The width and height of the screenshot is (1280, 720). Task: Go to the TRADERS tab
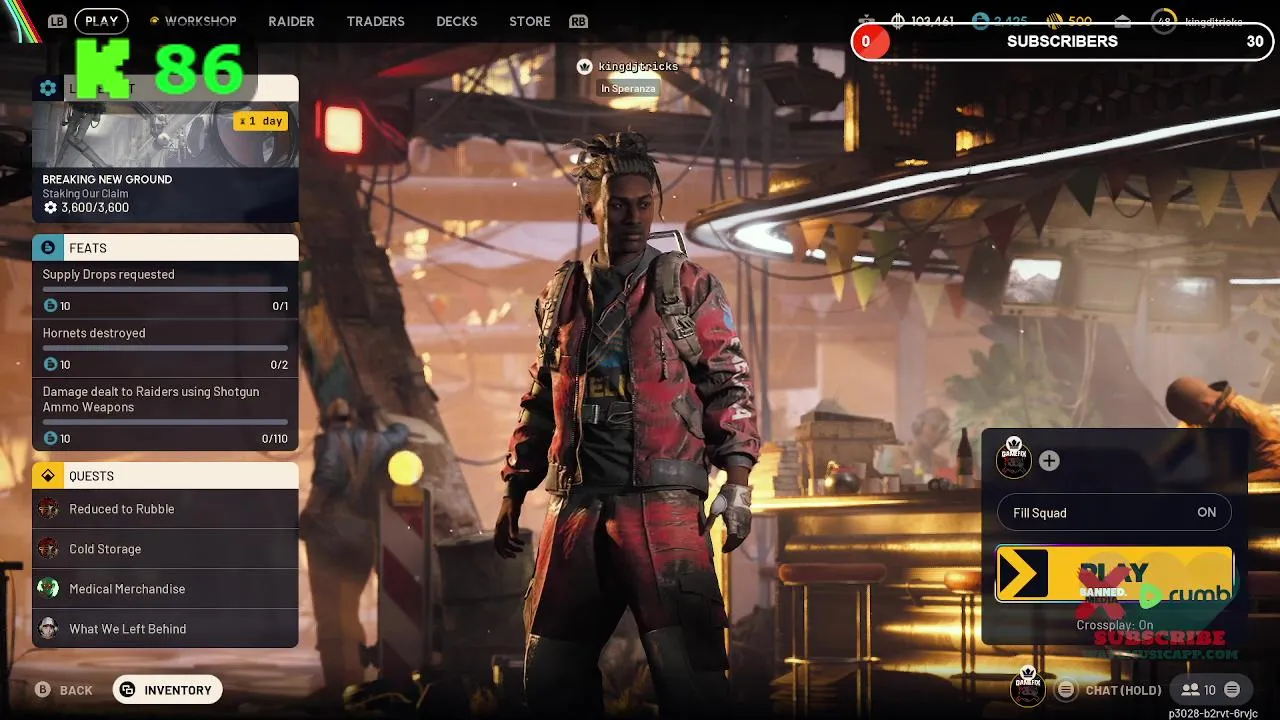(375, 21)
